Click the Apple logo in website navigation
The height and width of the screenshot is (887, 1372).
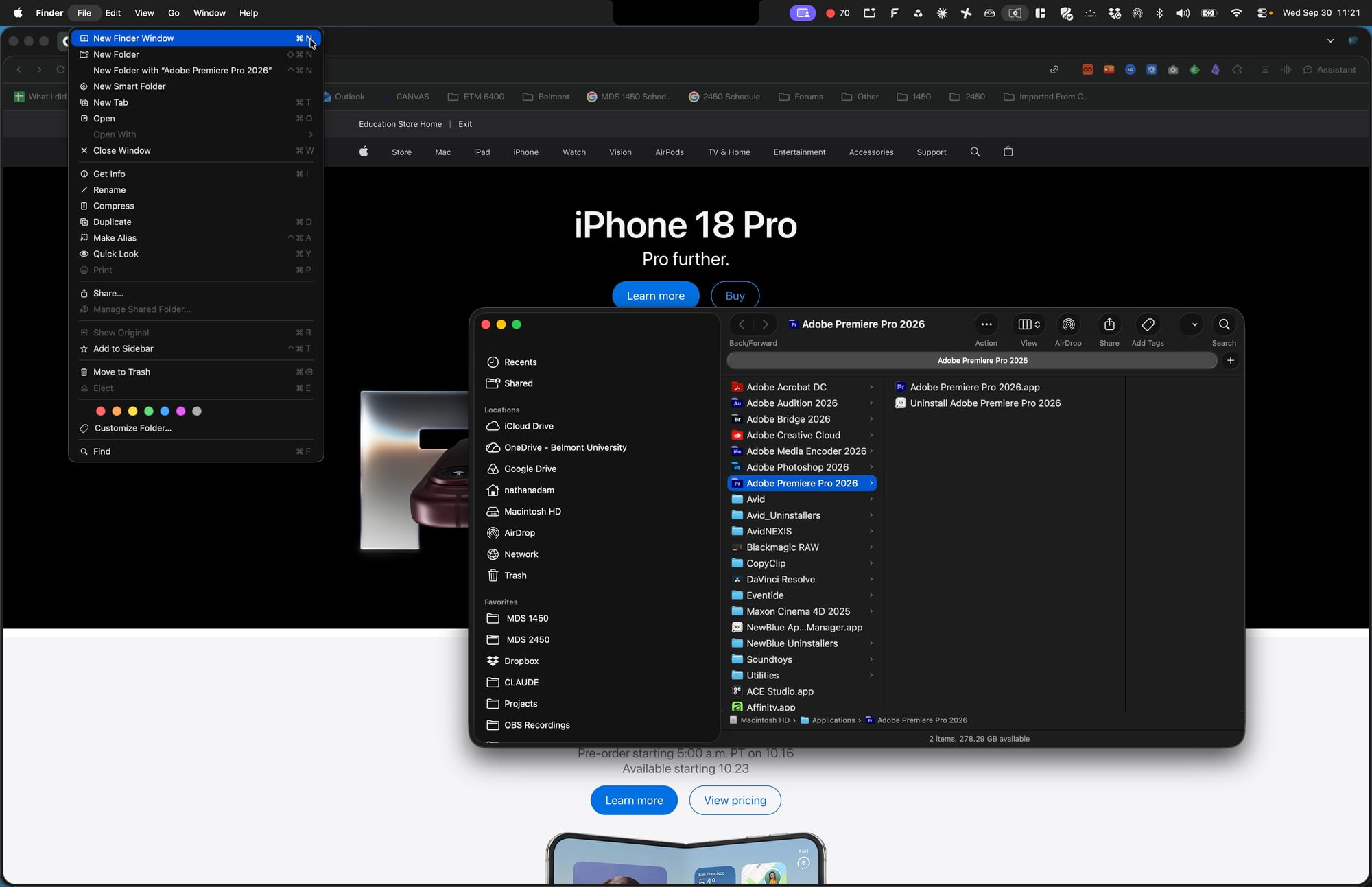click(x=364, y=152)
